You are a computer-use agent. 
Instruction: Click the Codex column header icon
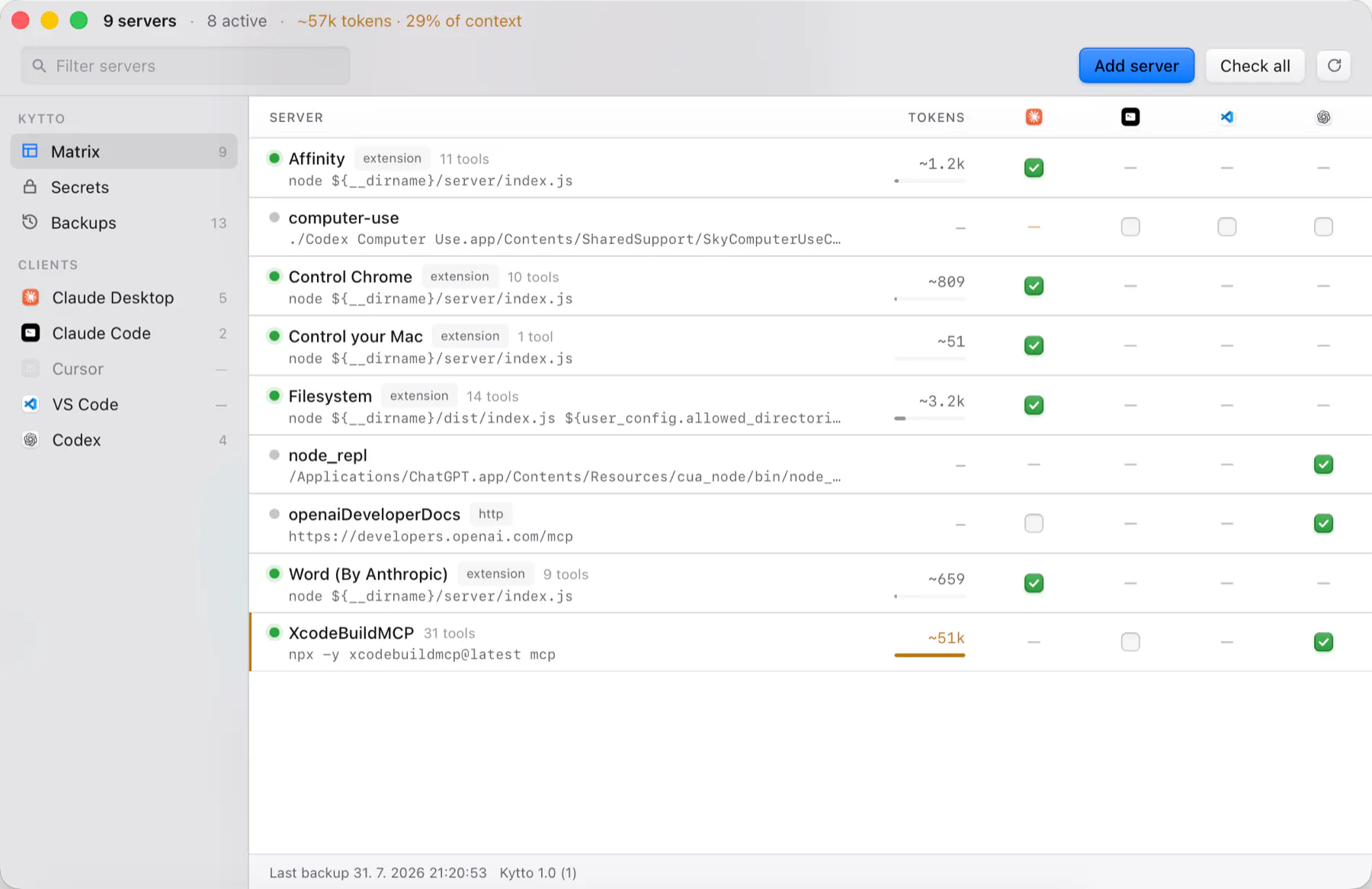[x=1323, y=117]
